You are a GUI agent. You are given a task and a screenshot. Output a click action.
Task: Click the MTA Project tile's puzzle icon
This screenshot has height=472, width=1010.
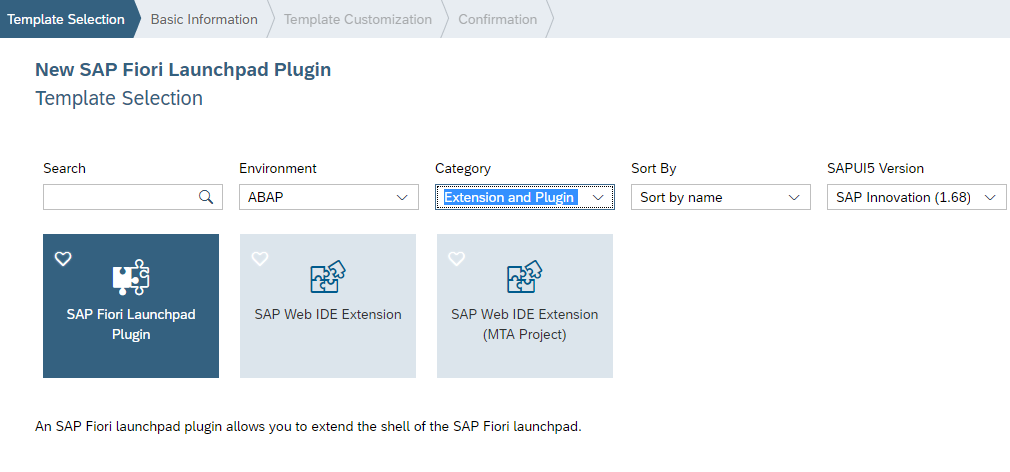pos(525,277)
